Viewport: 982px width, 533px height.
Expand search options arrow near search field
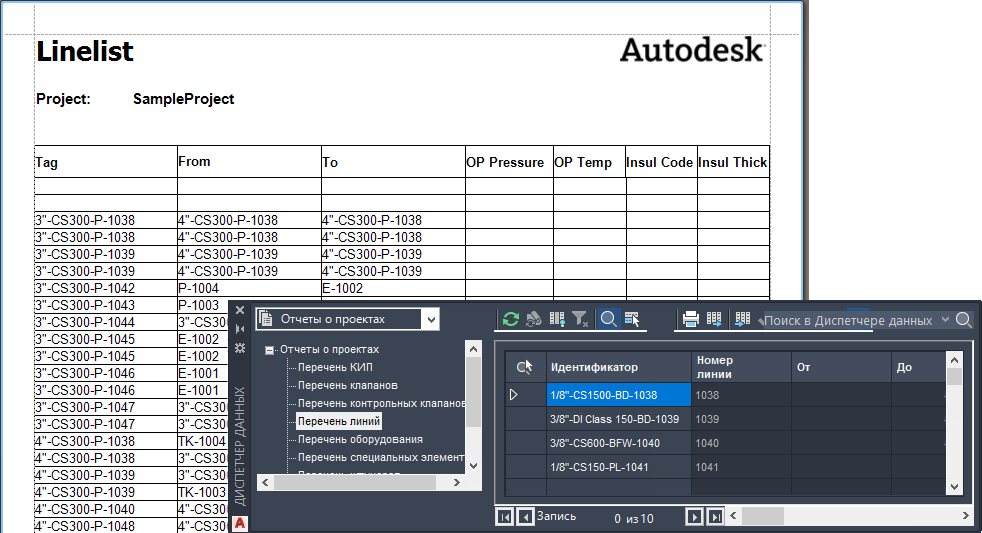945,320
